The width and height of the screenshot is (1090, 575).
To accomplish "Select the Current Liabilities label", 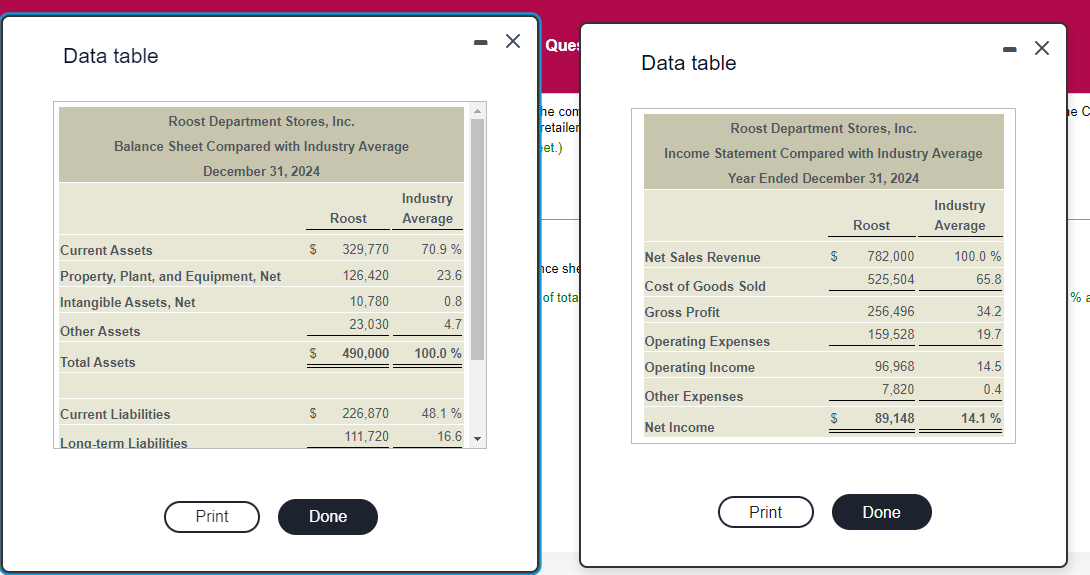I will [115, 414].
